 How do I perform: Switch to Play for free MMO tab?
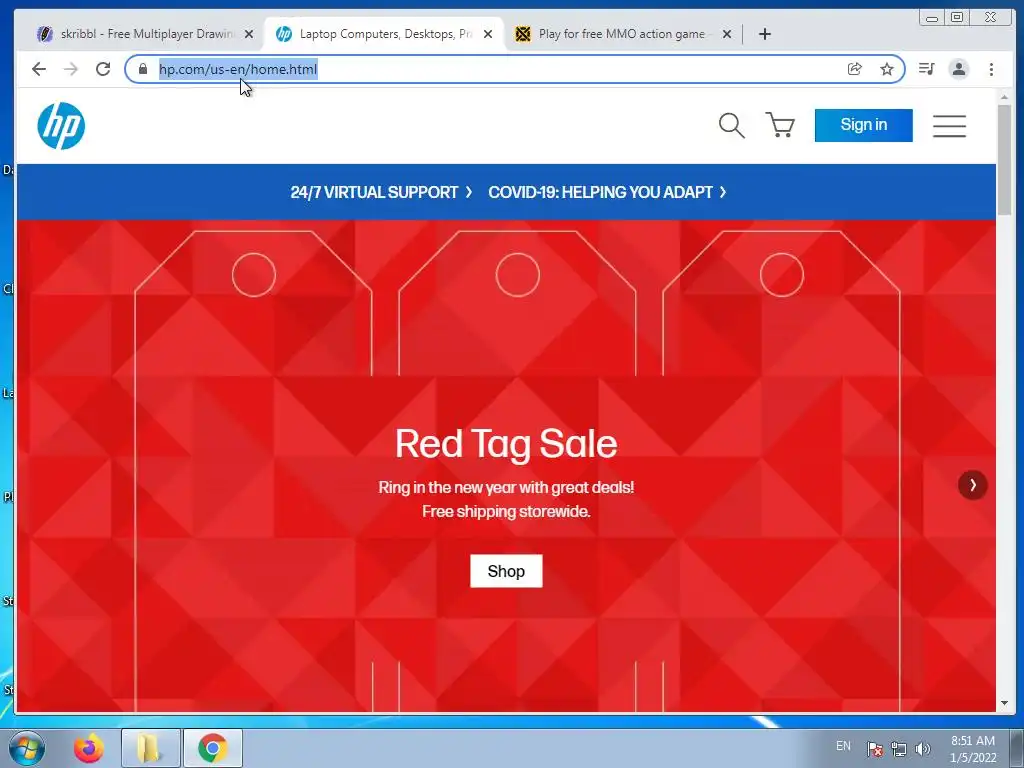623,34
